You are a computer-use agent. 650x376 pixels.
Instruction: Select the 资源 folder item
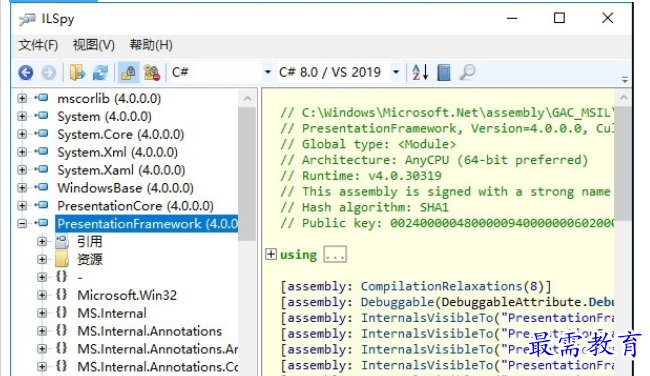(x=90, y=259)
